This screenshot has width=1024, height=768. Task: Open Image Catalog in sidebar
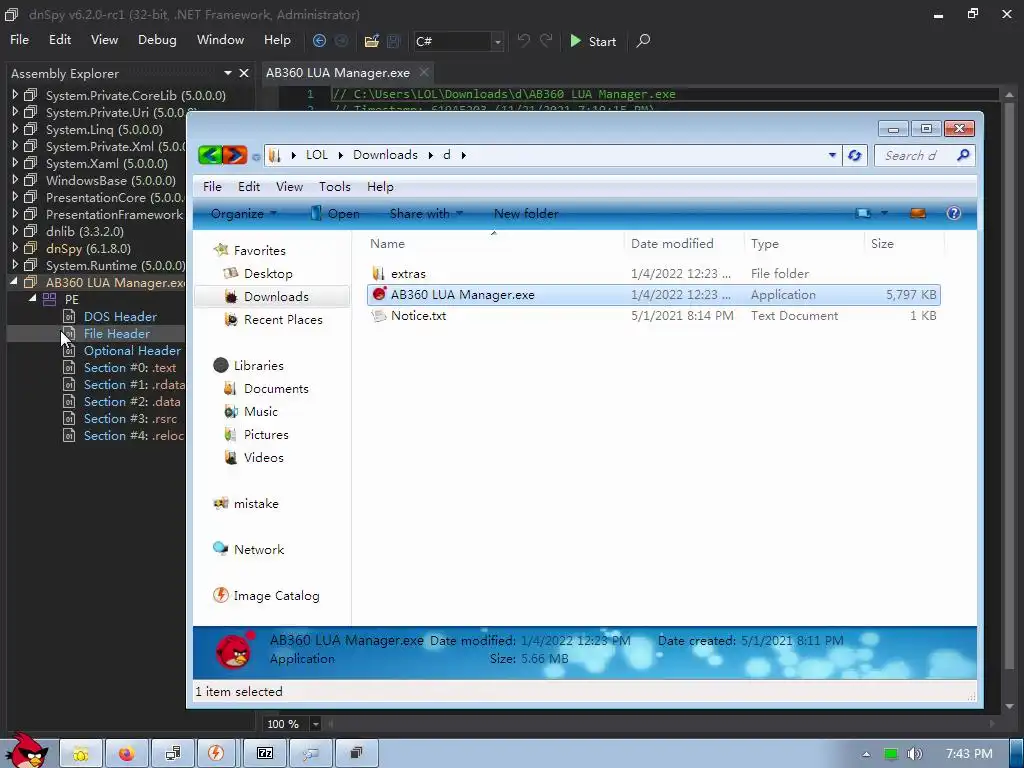point(266,596)
